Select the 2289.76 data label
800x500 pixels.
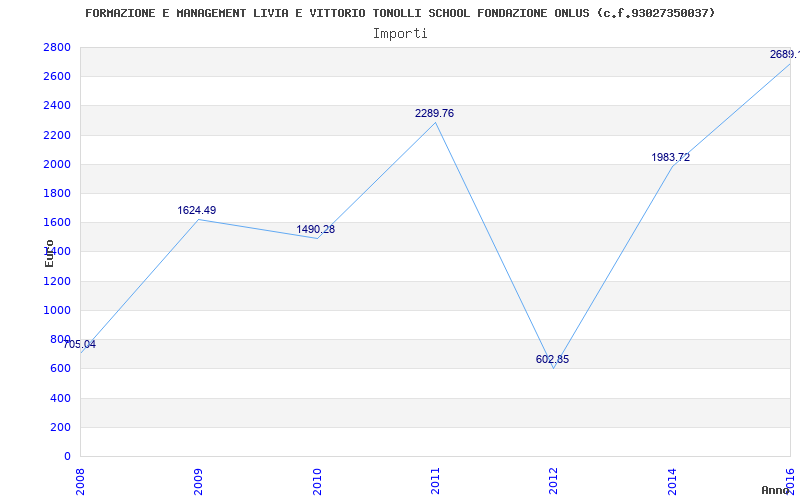(x=434, y=113)
